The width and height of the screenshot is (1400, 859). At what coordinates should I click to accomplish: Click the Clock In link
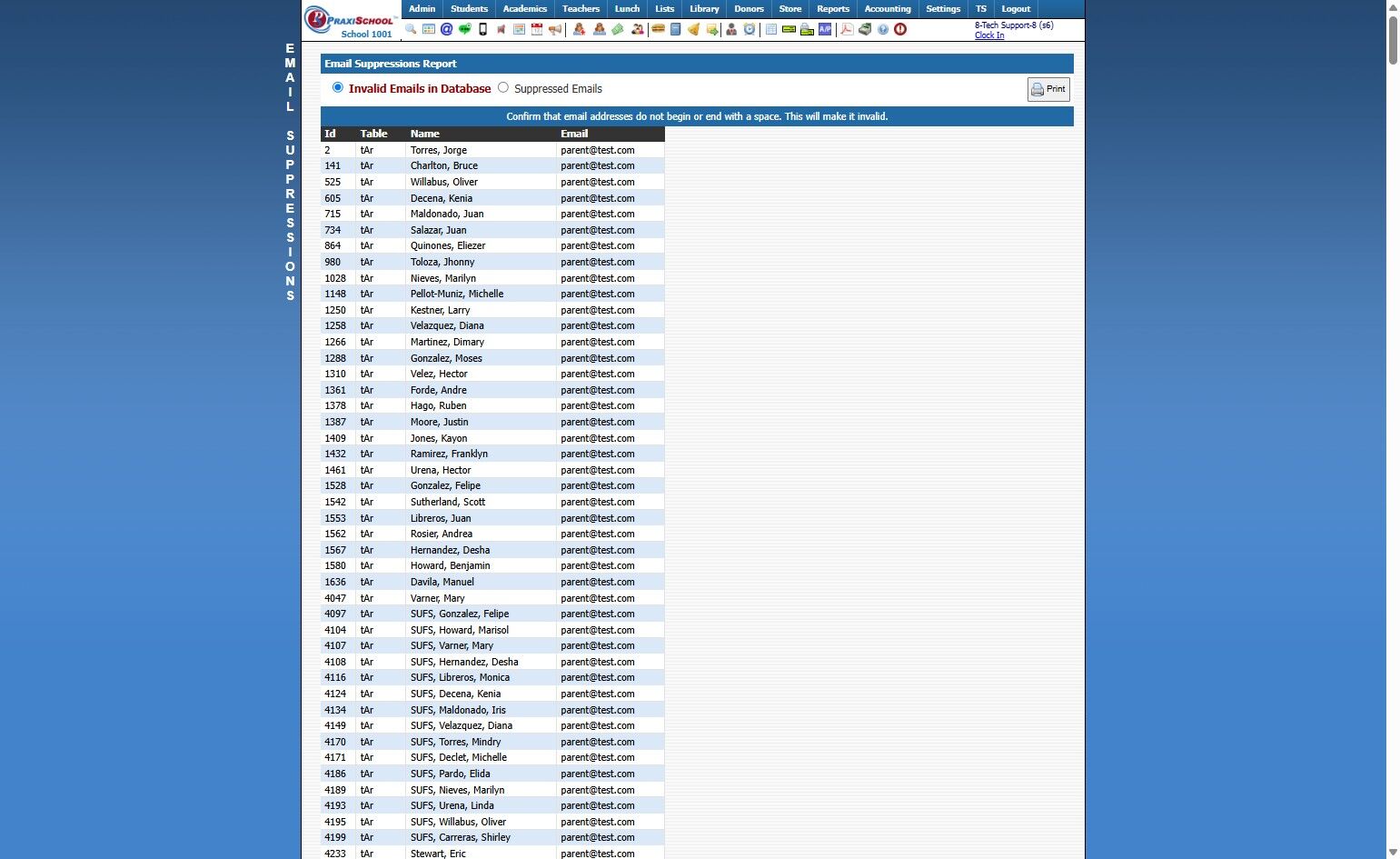(989, 35)
